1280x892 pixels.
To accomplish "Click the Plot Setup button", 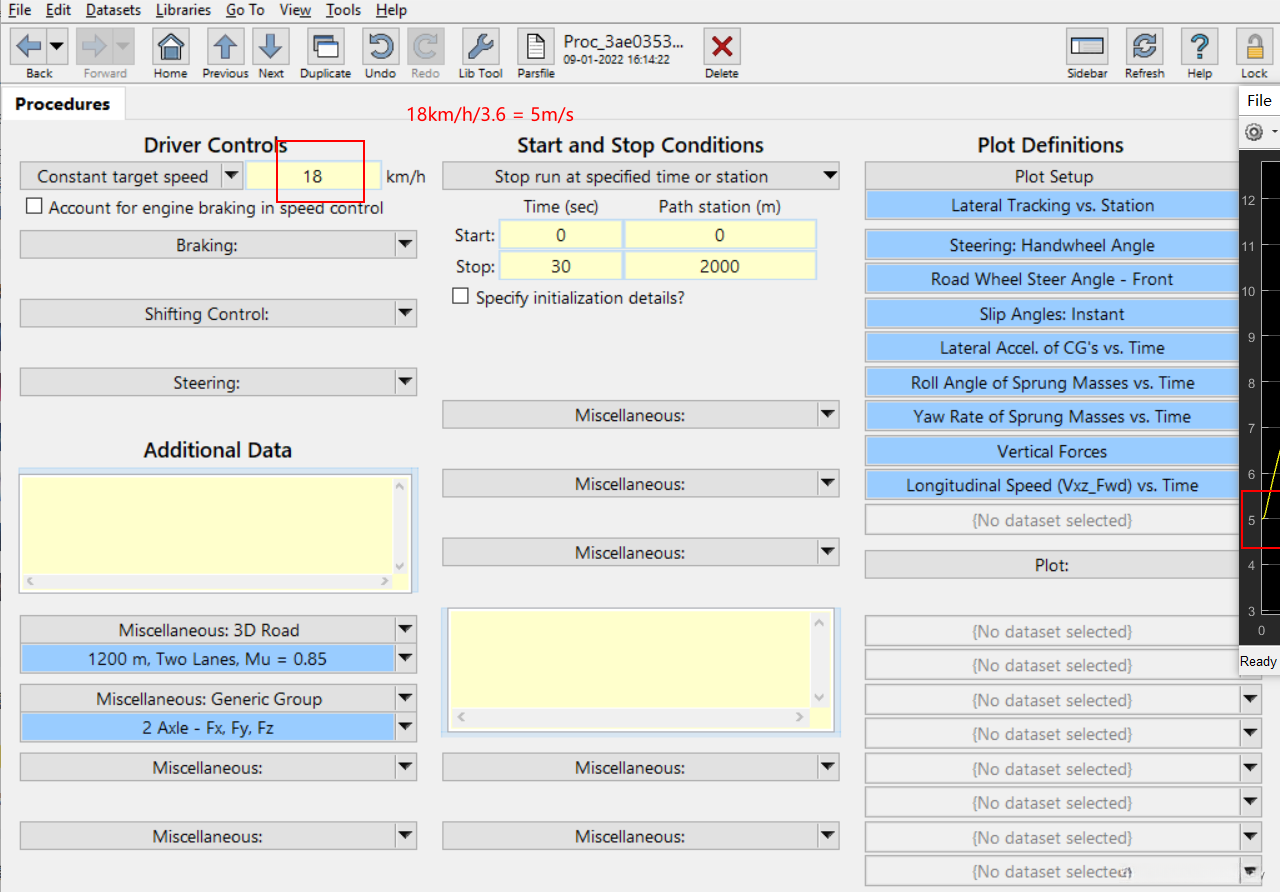I will [x=1052, y=176].
